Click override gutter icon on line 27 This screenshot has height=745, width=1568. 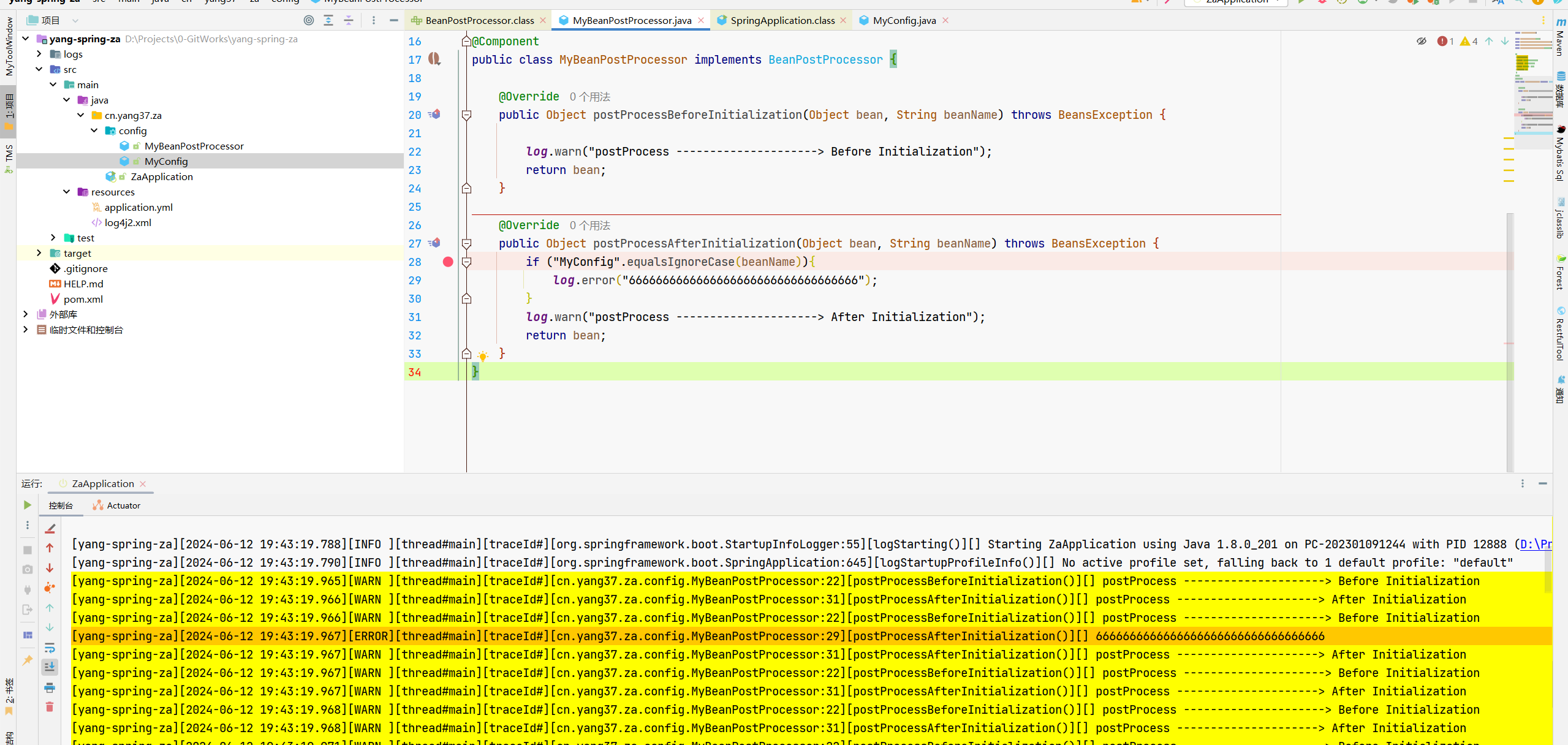[x=435, y=243]
